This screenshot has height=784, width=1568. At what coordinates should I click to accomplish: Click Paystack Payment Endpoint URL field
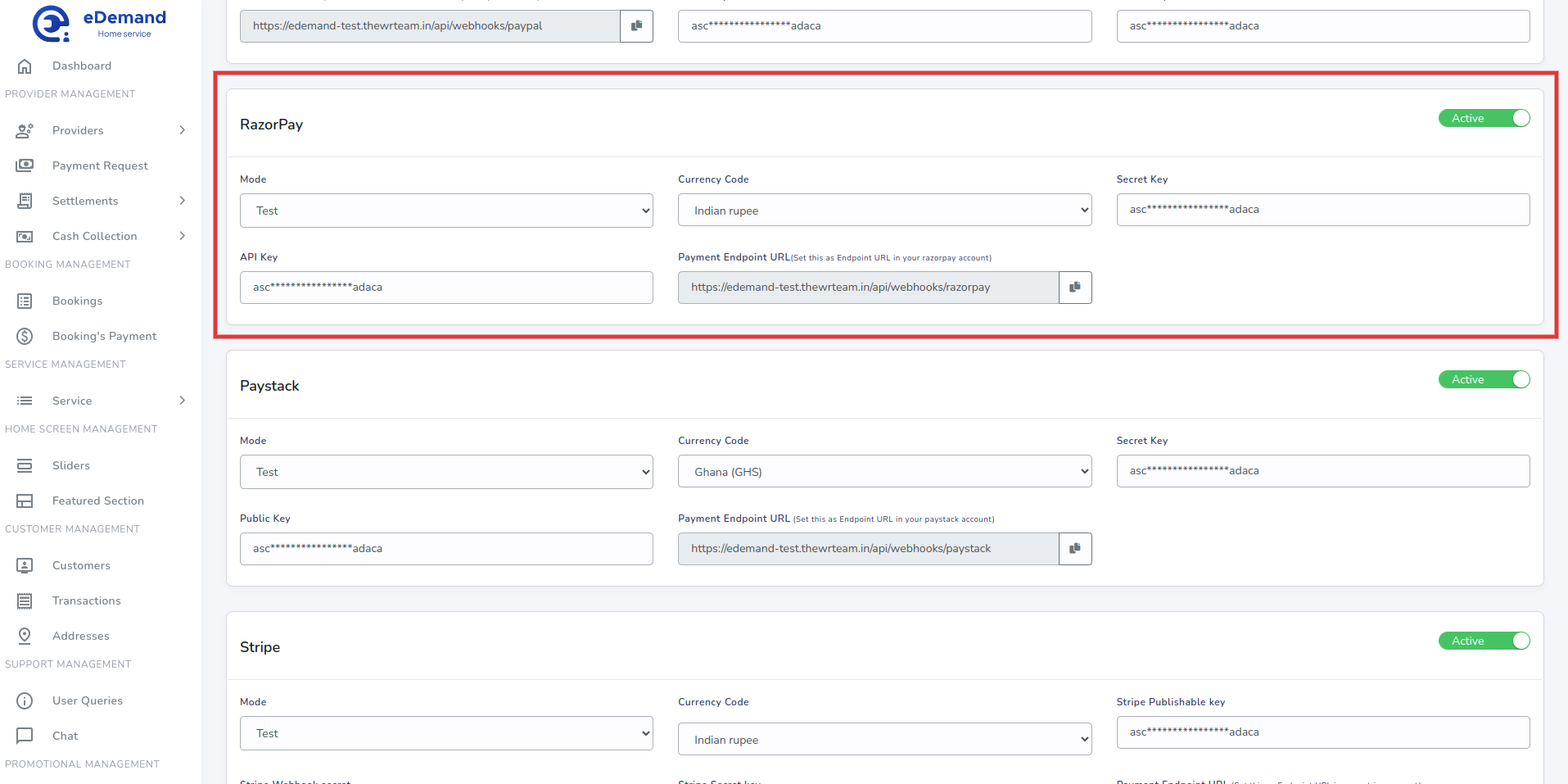(868, 549)
